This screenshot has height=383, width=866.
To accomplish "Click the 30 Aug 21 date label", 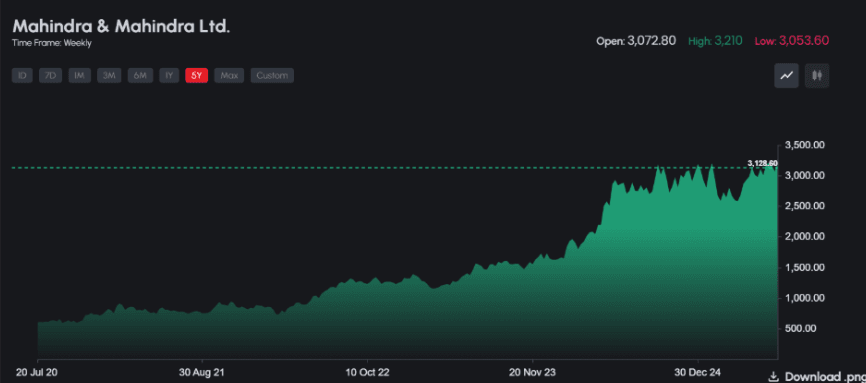I will (202, 371).
